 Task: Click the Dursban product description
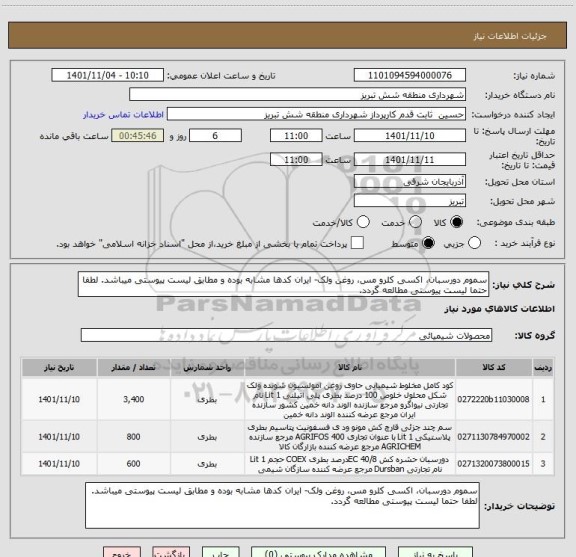[350, 464]
